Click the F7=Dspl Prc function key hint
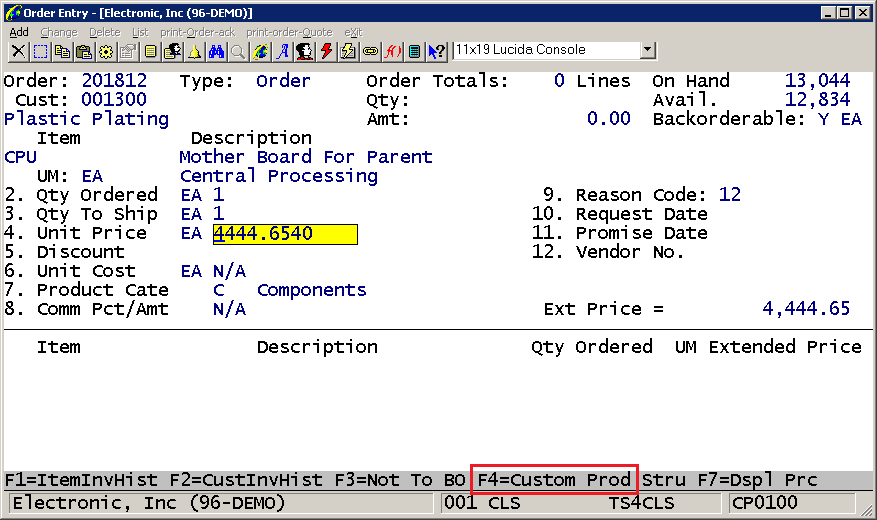877x520 pixels. point(757,480)
